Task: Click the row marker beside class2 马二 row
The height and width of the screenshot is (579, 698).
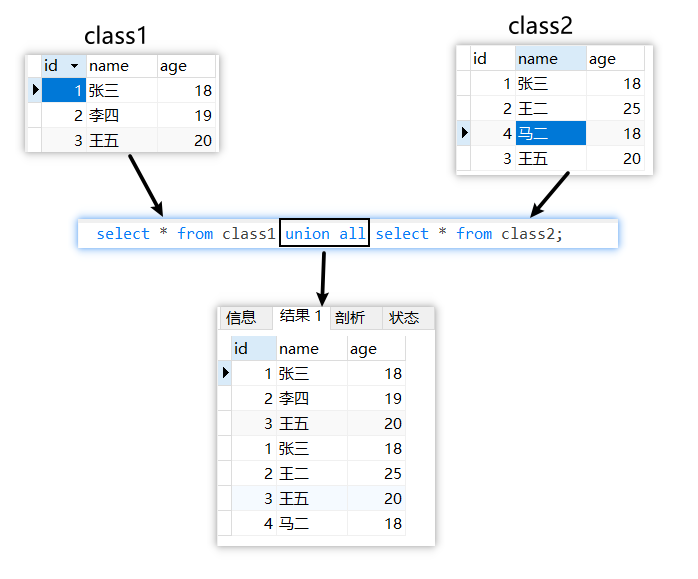Action: click(464, 133)
